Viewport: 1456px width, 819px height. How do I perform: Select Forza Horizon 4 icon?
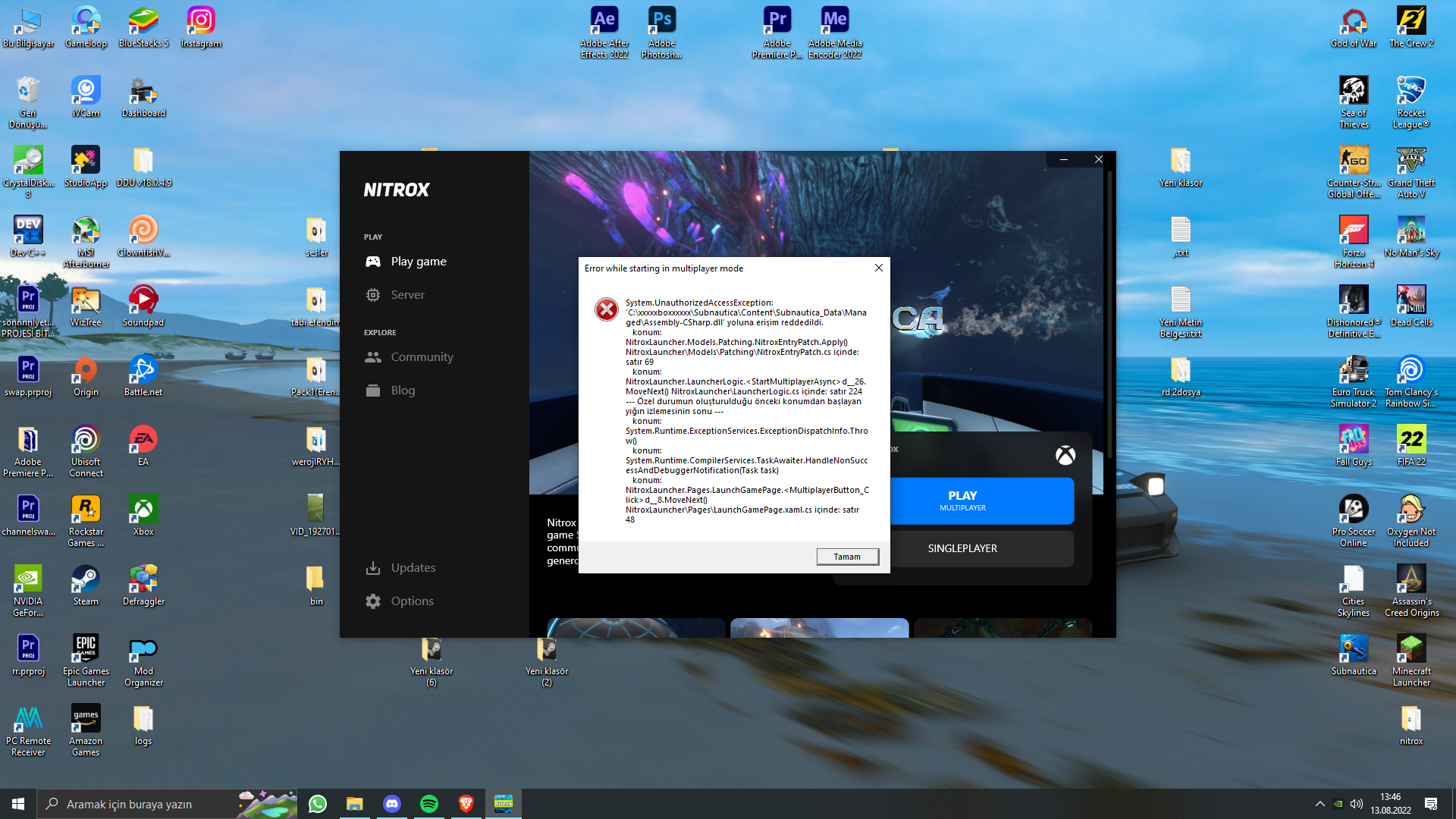(1354, 242)
